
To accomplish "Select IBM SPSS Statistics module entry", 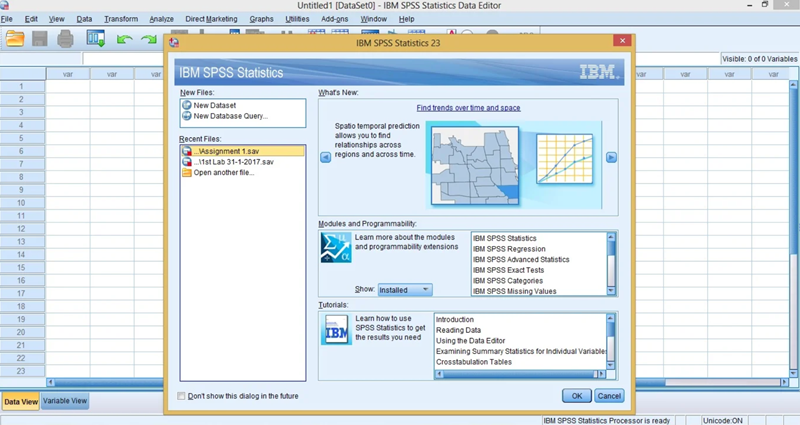I will pyautogui.click(x=505, y=238).
